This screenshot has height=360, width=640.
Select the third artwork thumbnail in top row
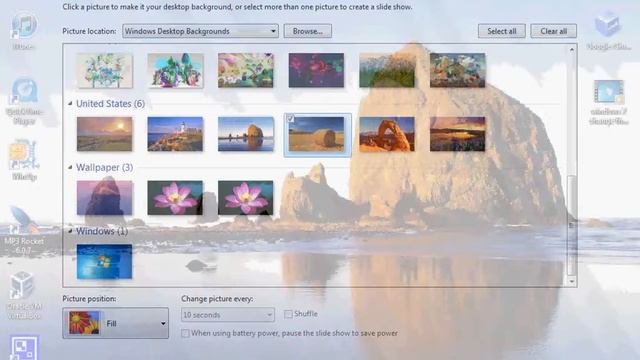pyautogui.click(x=246, y=70)
